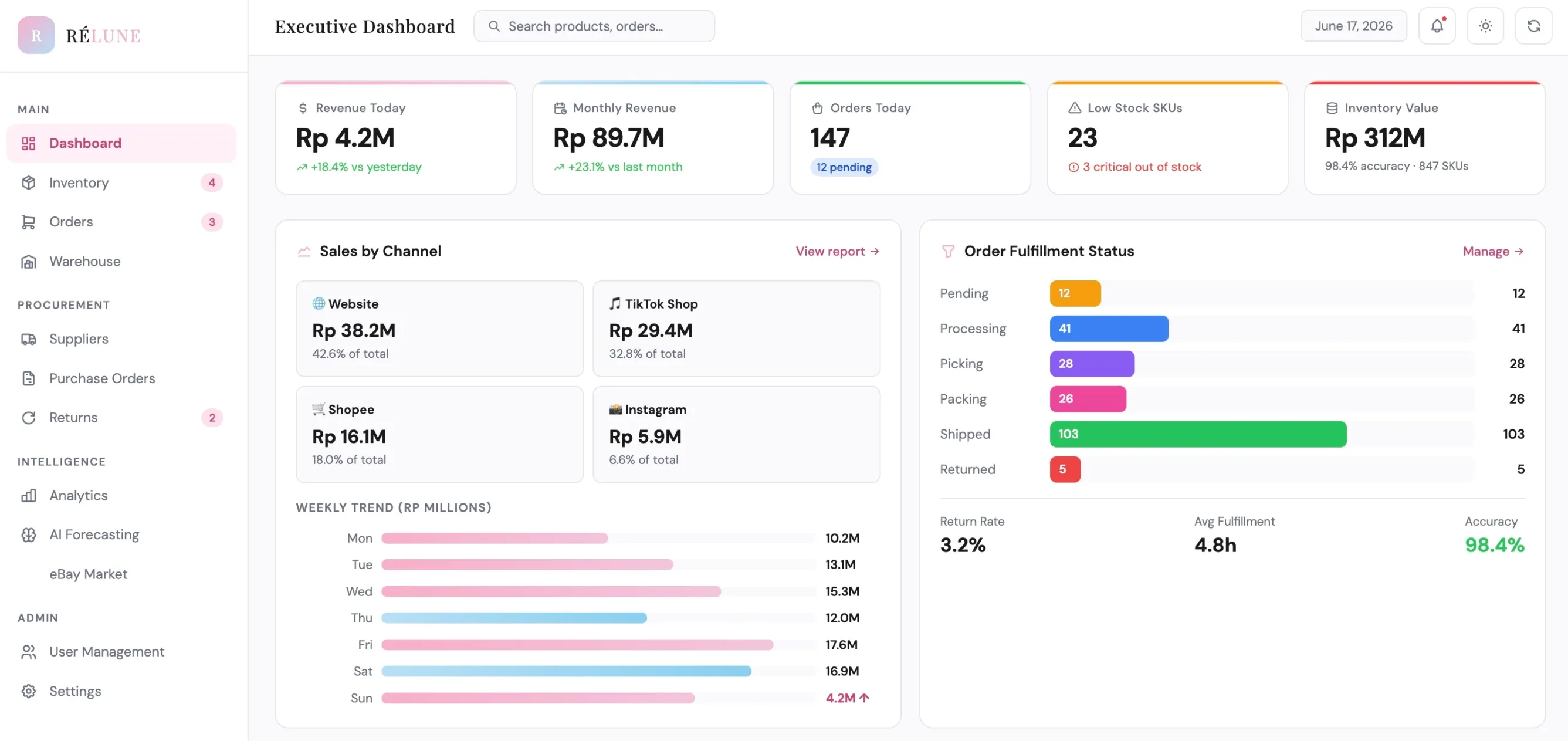Go to AI Forecasting
The width and height of the screenshot is (1568, 741).
pyautogui.click(x=121, y=534)
